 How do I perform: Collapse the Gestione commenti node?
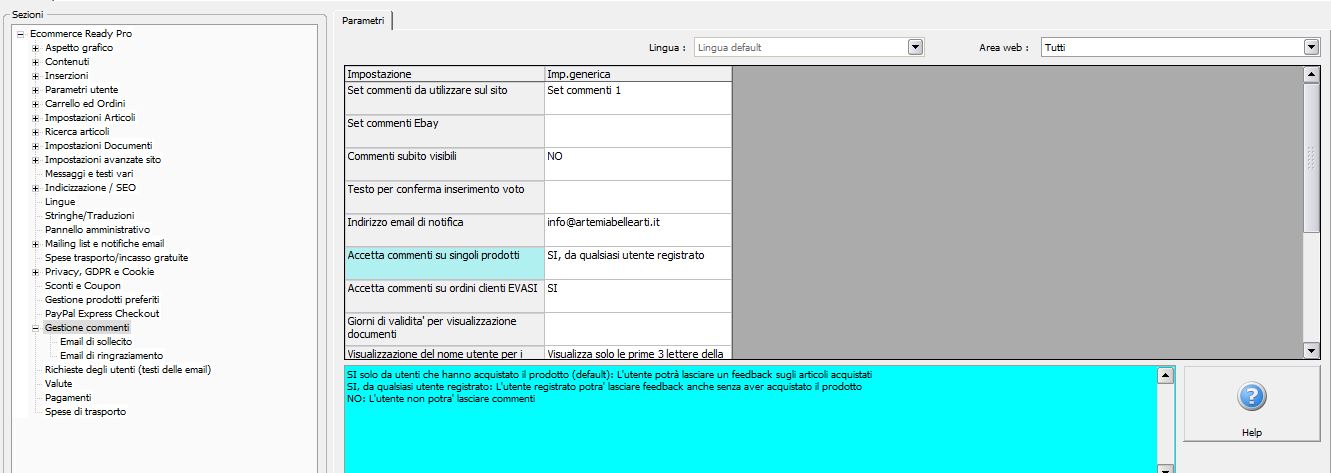(x=35, y=328)
